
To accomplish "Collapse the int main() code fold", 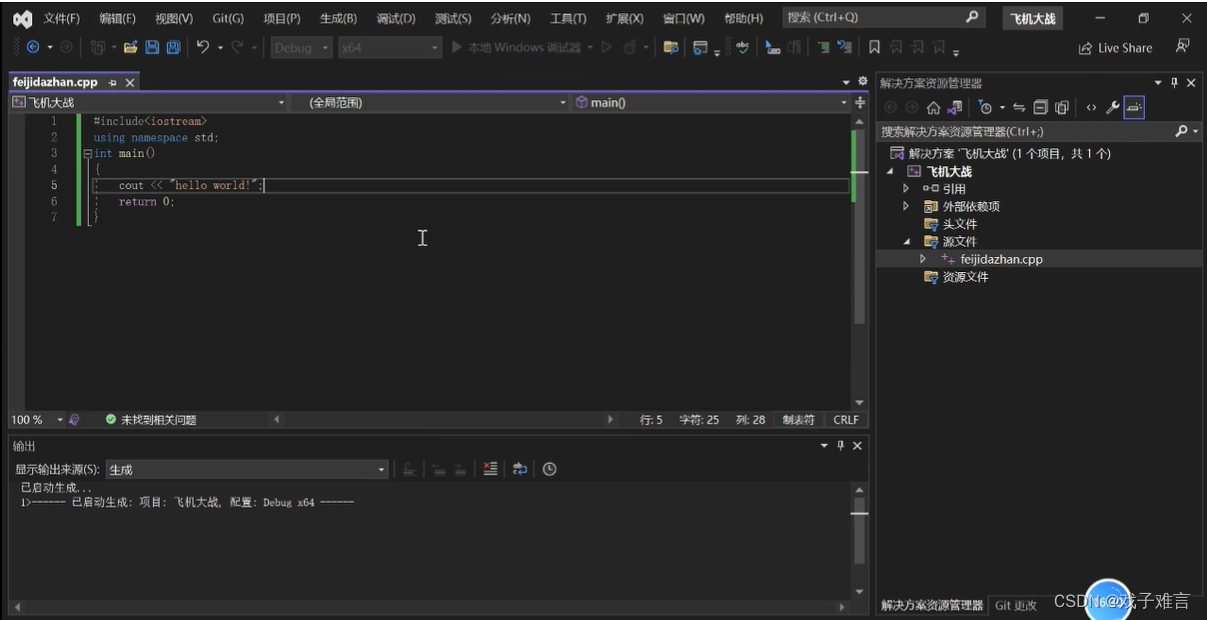I will pos(87,154).
